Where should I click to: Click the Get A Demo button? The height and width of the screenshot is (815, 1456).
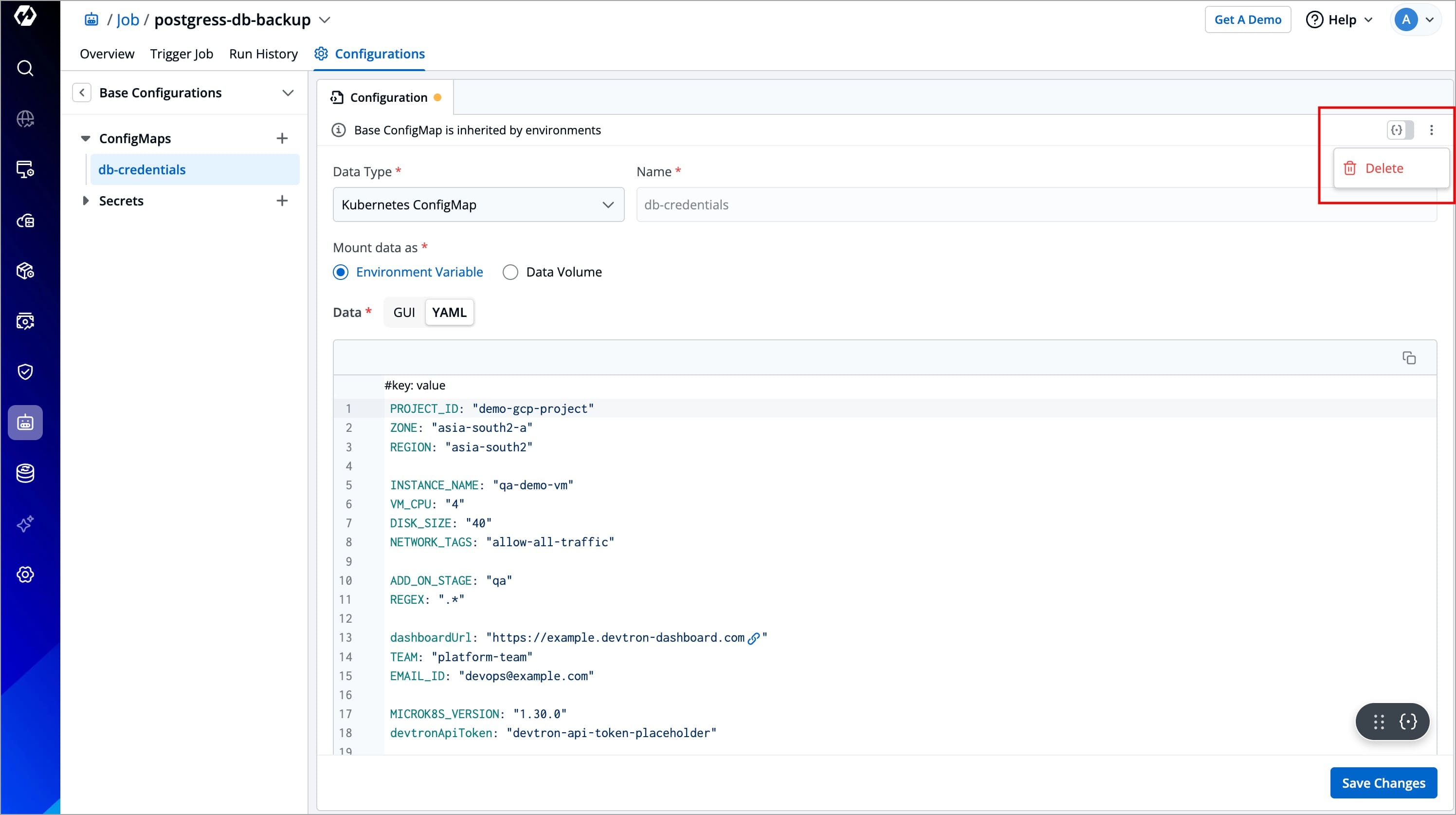[1247, 20]
